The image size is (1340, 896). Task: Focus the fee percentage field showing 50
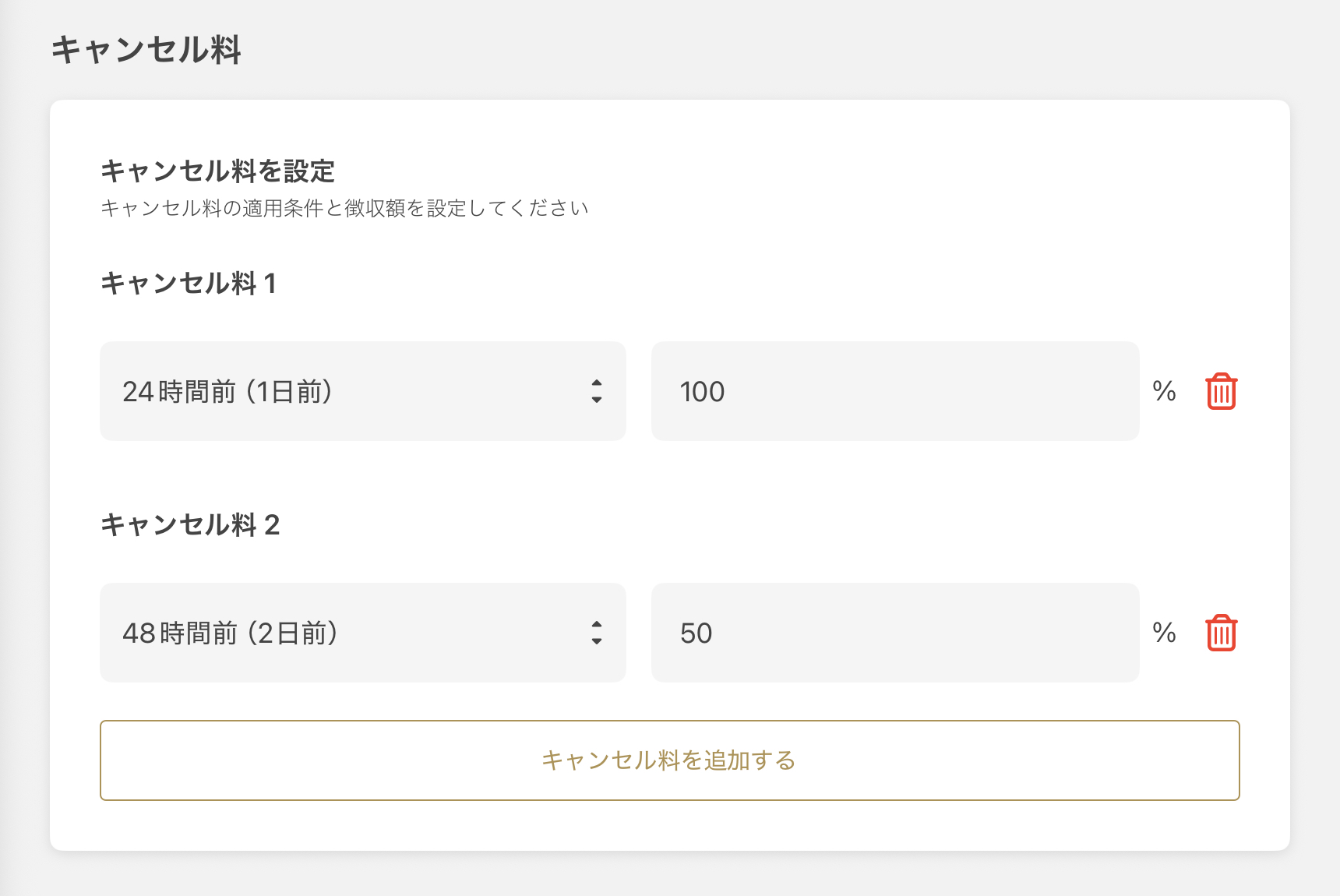pos(894,633)
